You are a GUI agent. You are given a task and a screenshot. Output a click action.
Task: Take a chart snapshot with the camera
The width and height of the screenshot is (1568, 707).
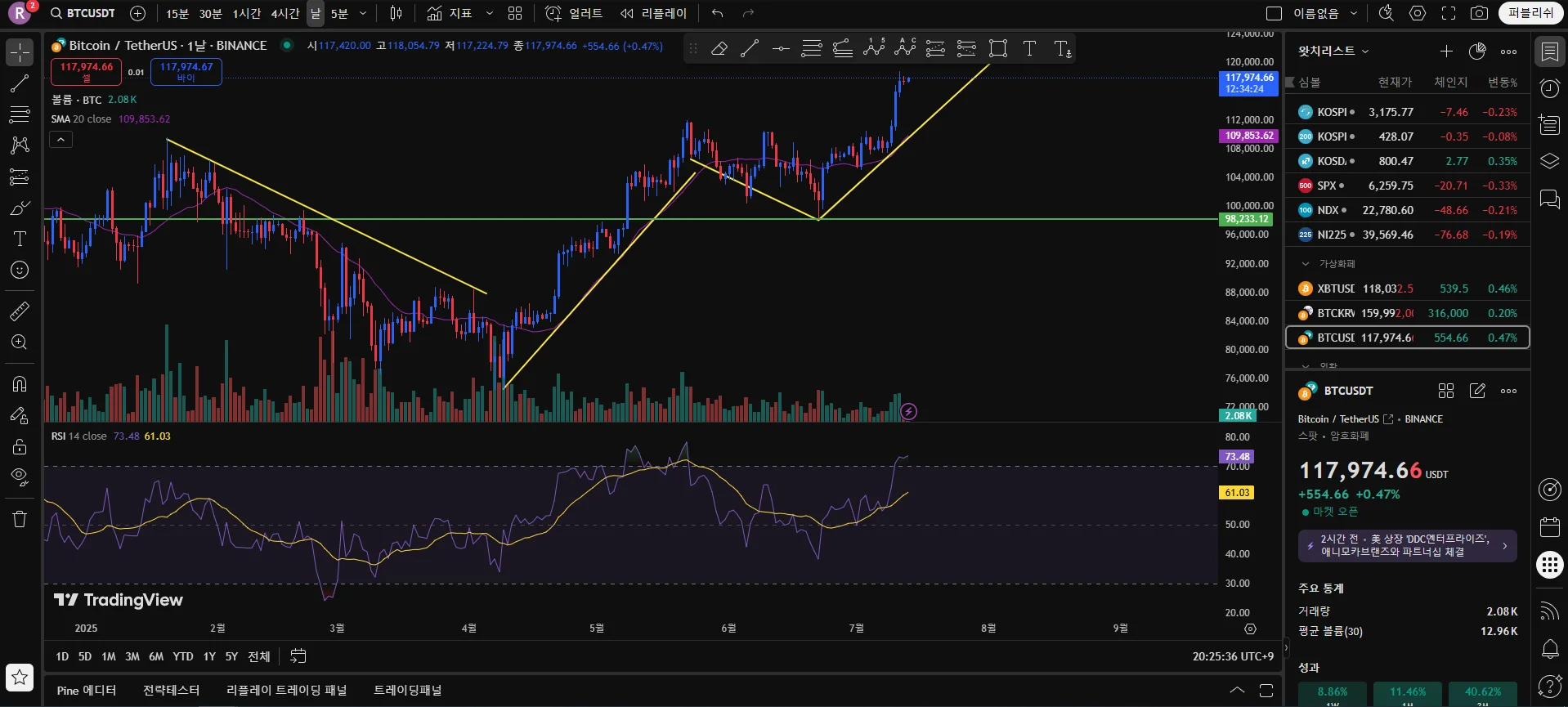1479,13
